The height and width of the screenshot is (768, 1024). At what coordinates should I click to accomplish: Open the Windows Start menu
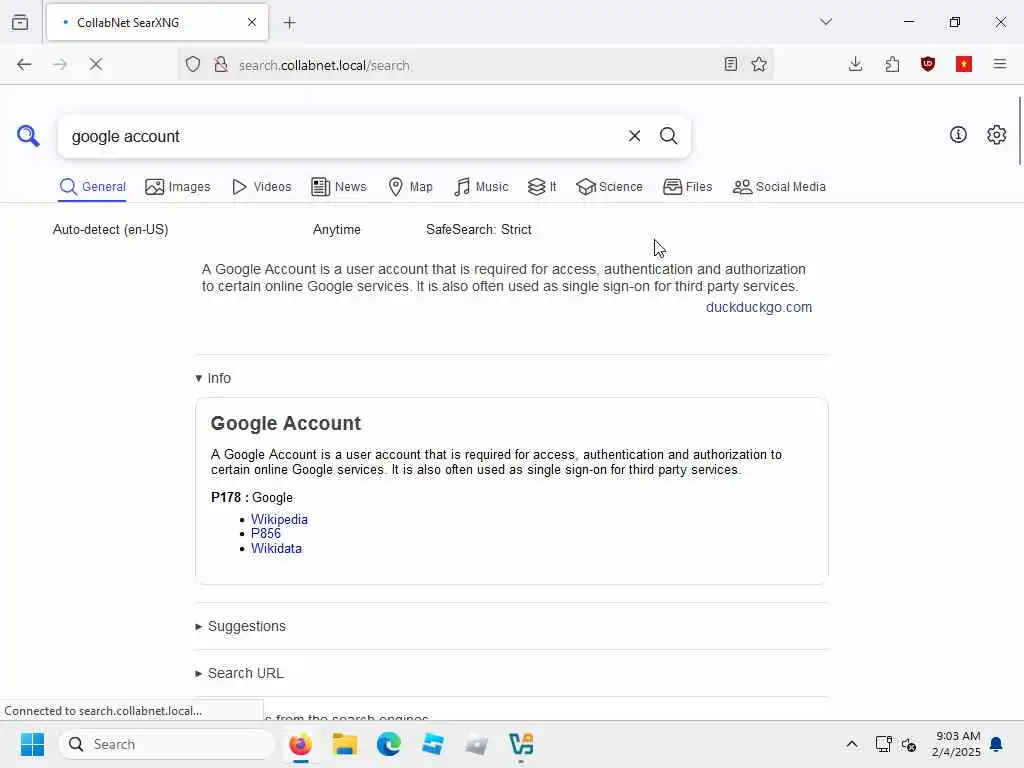click(32, 744)
